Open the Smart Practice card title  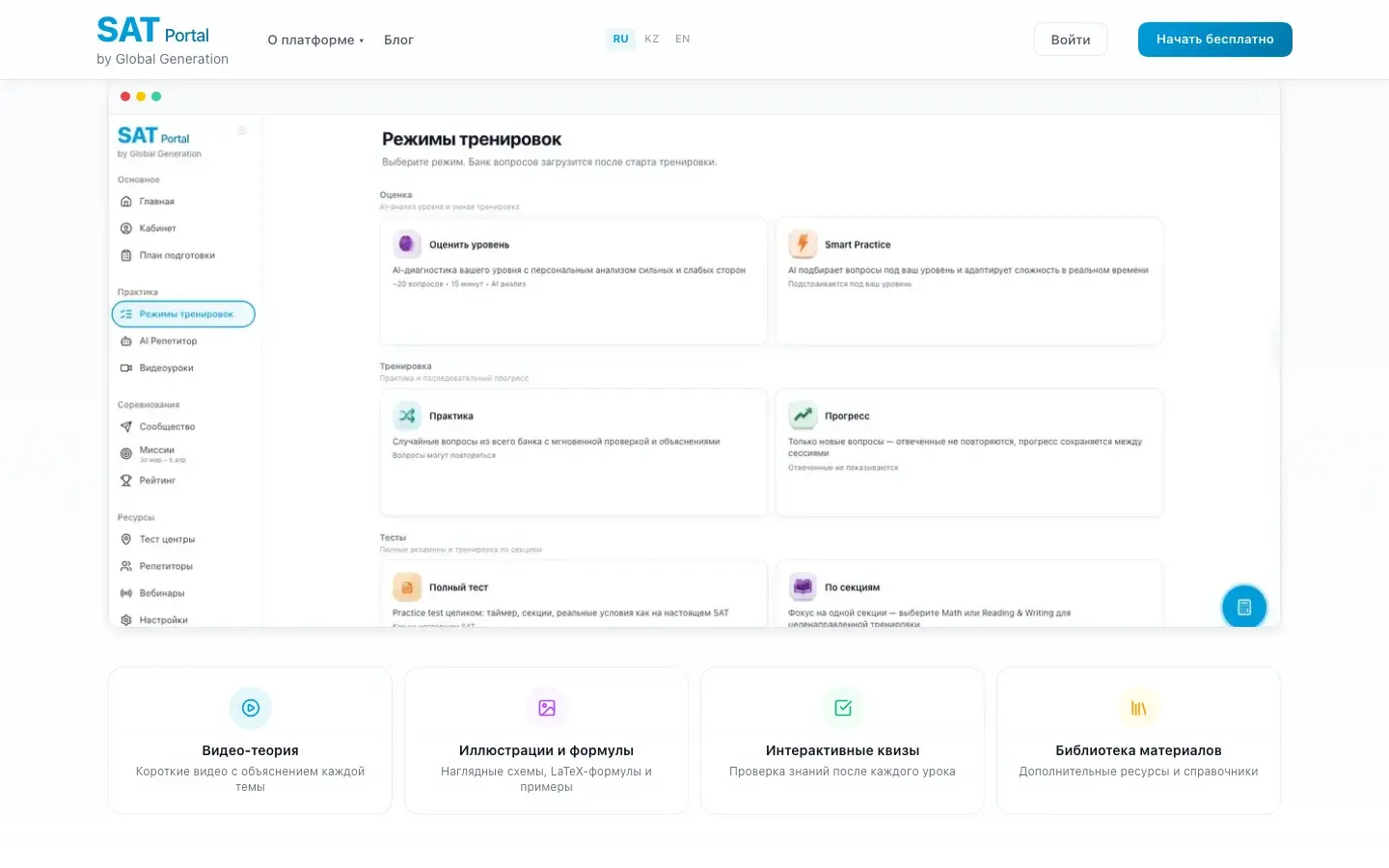coord(858,245)
